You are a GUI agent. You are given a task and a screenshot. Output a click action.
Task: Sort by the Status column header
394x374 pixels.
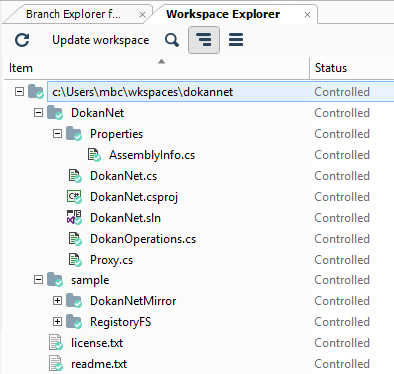click(x=352, y=68)
